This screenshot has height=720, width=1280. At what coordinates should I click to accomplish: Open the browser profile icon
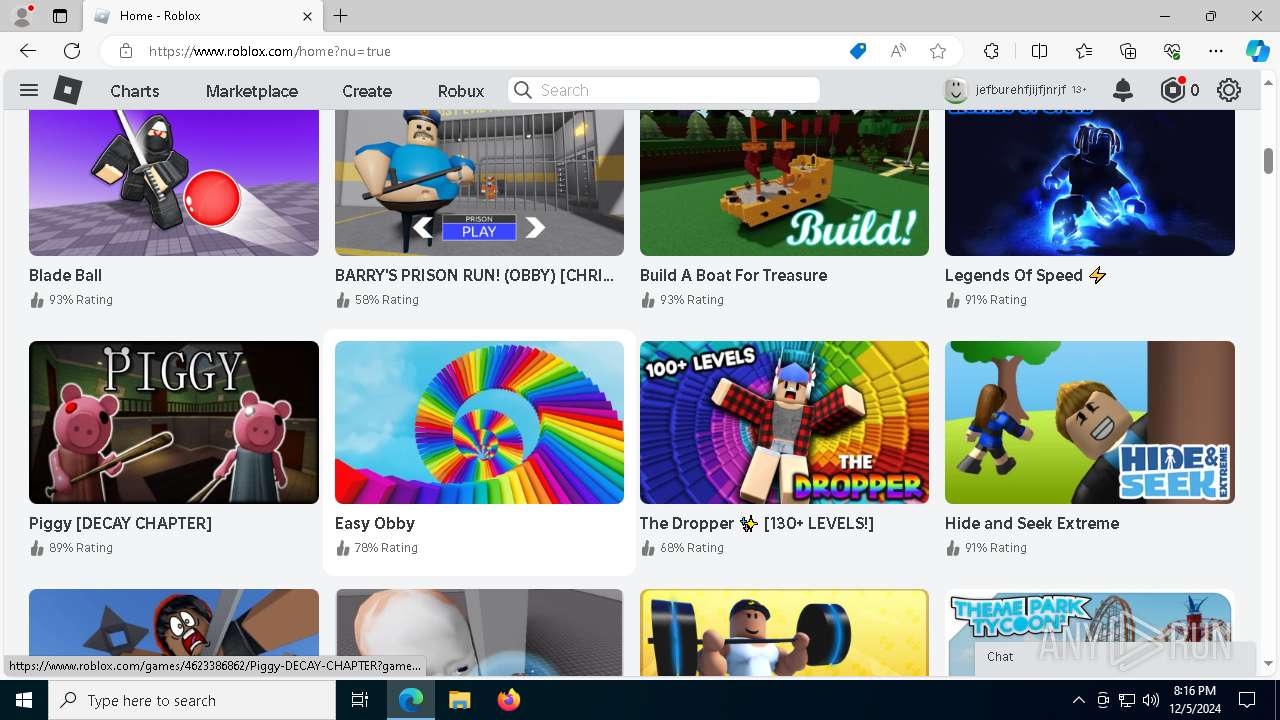22,16
